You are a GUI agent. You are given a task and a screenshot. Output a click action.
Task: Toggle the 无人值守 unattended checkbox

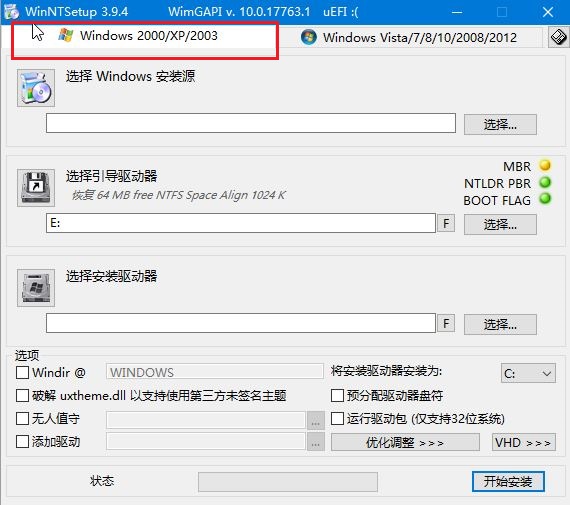click(x=23, y=418)
